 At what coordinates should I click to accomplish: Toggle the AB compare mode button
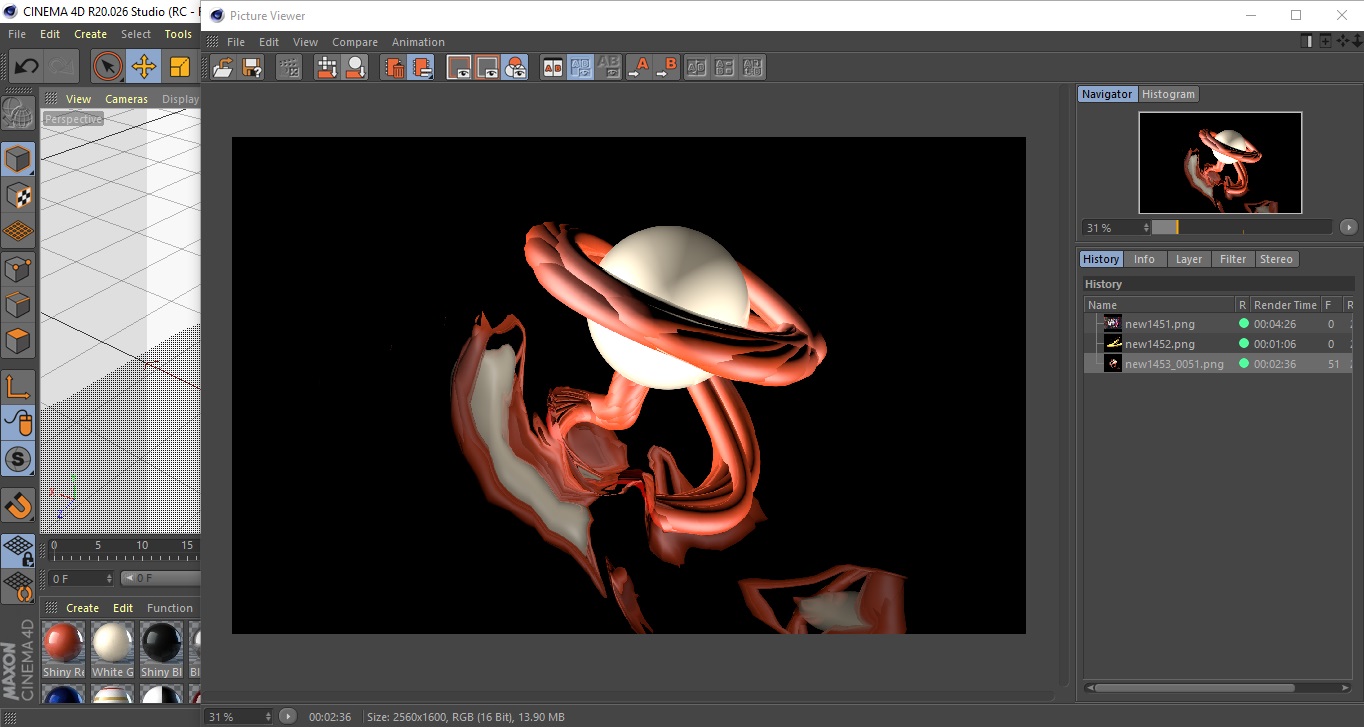pos(552,67)
